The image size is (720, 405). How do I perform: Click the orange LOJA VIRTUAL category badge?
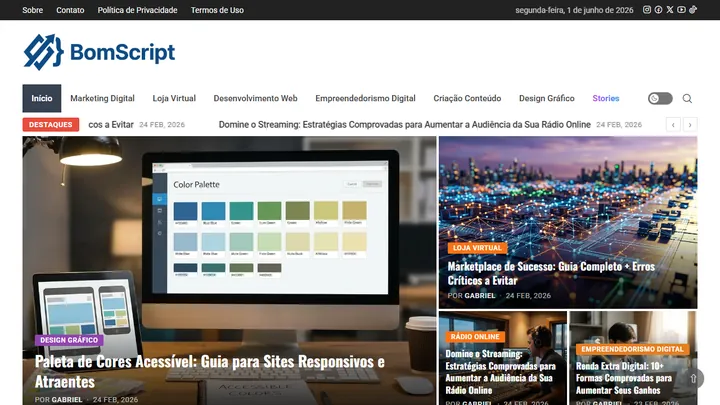click(477, 248)
